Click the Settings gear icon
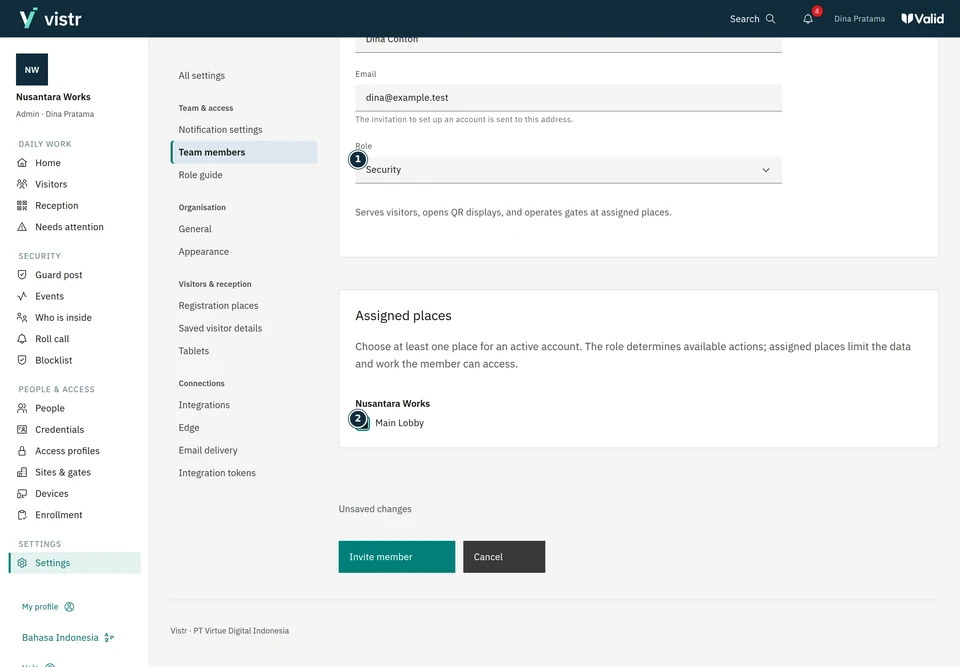 (x=22, y=563)
